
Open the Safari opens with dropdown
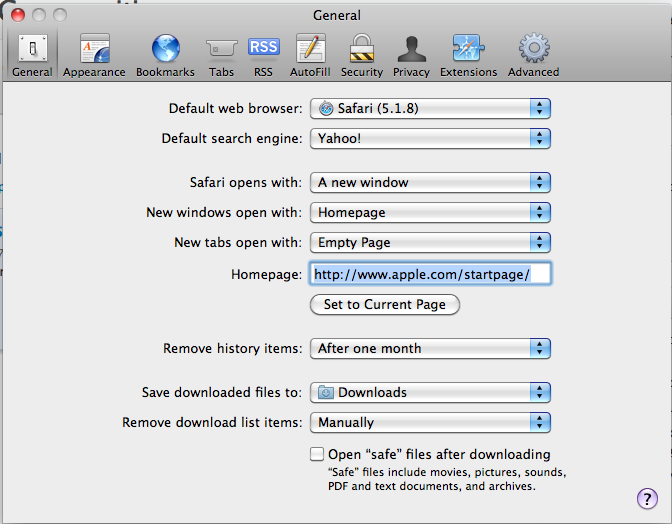(x=430, y=183)
